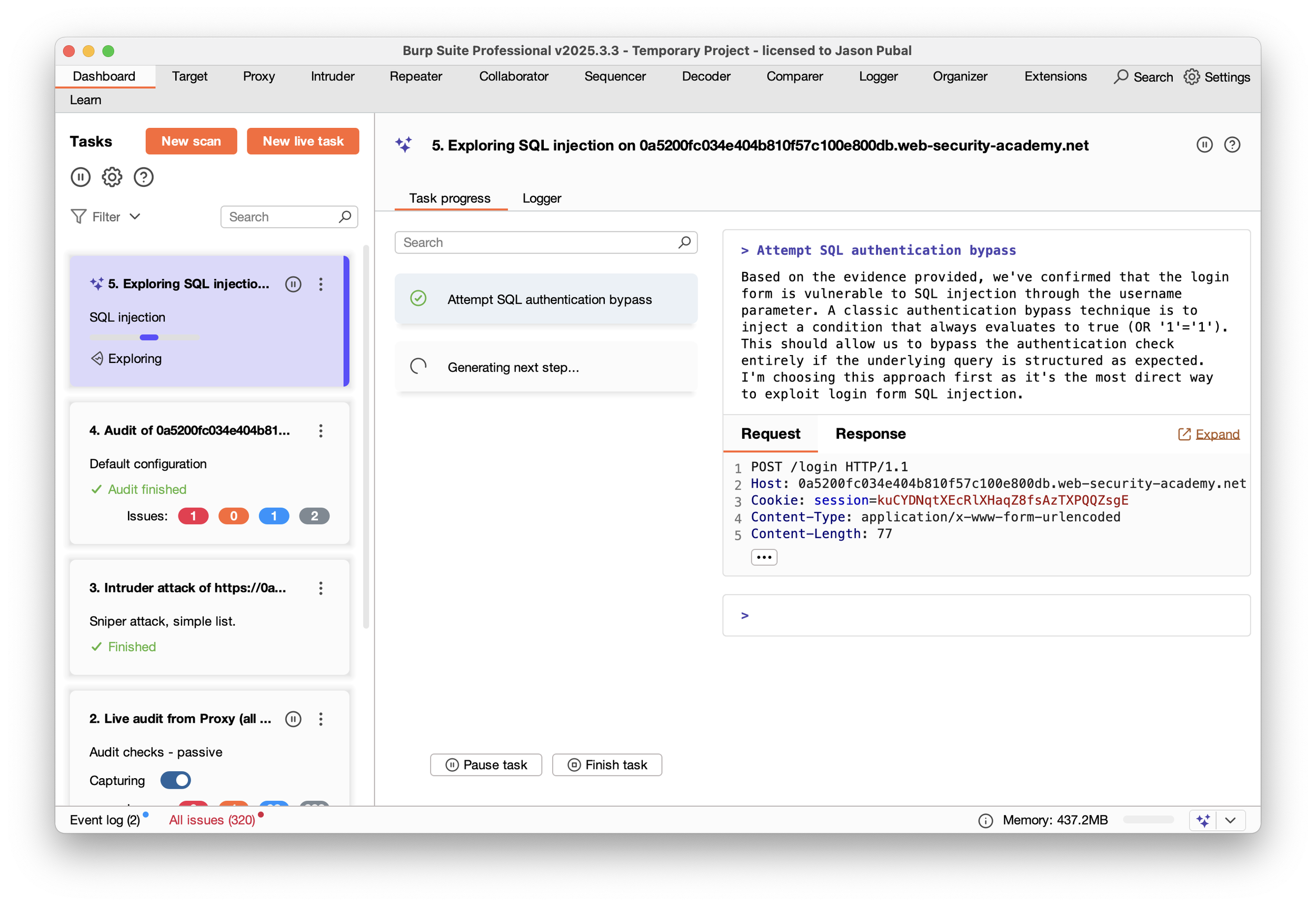Open help icon under Tasks heading

pos(144,178)
